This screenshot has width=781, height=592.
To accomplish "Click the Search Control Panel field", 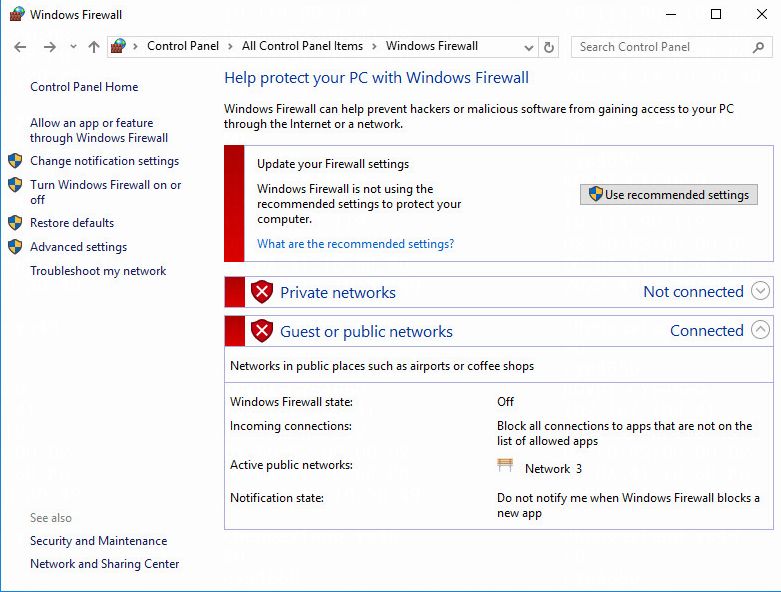I will click(x=671, y=47).
